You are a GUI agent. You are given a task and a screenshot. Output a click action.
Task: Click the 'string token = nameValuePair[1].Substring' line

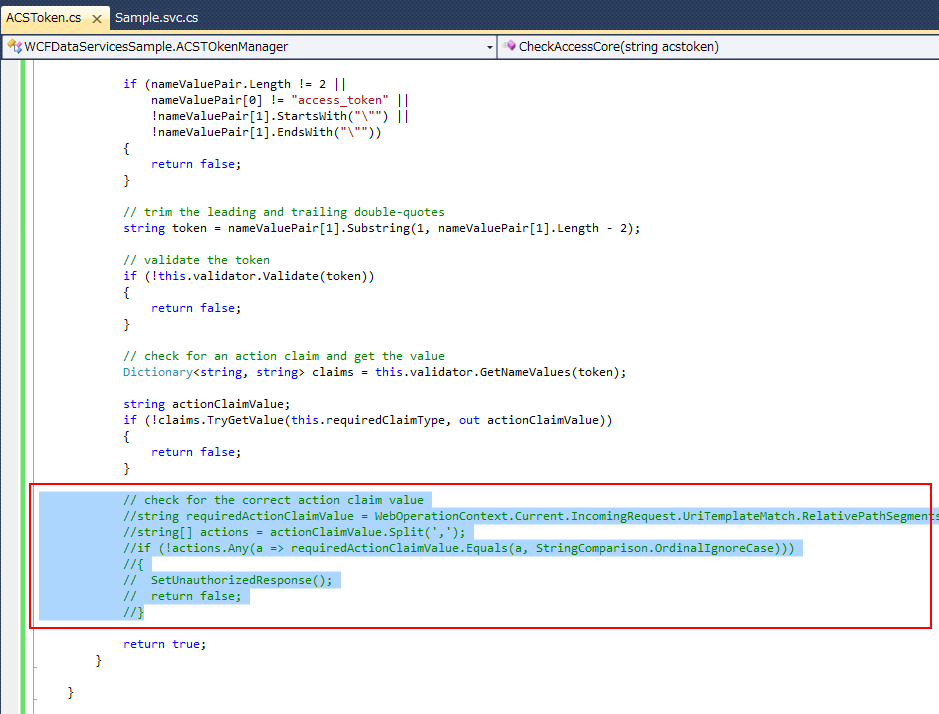(380, 228)
